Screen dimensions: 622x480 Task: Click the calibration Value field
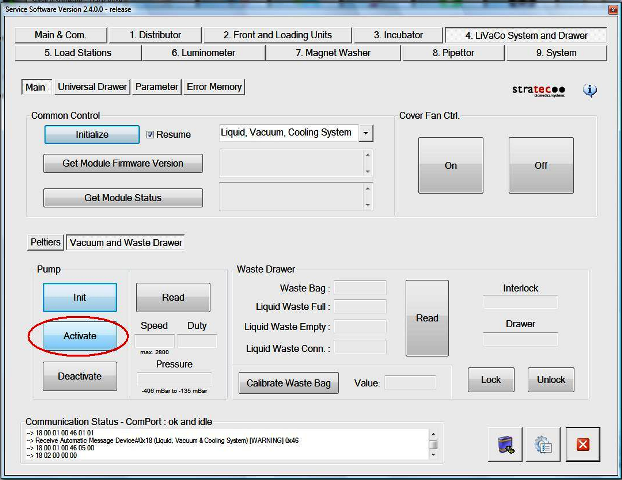point(410,382)
